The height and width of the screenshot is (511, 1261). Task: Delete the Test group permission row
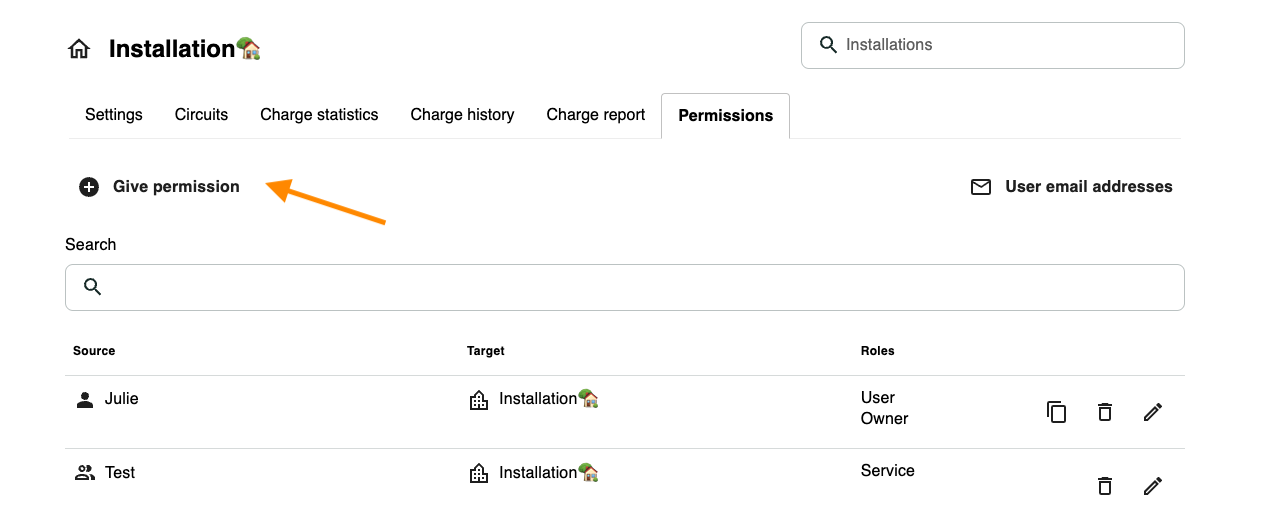1105,486
